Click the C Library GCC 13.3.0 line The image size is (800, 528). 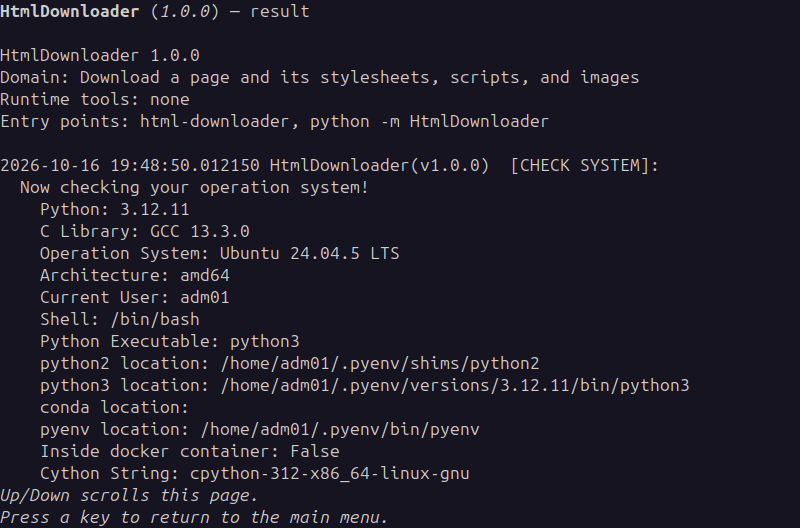pos(145,231)
